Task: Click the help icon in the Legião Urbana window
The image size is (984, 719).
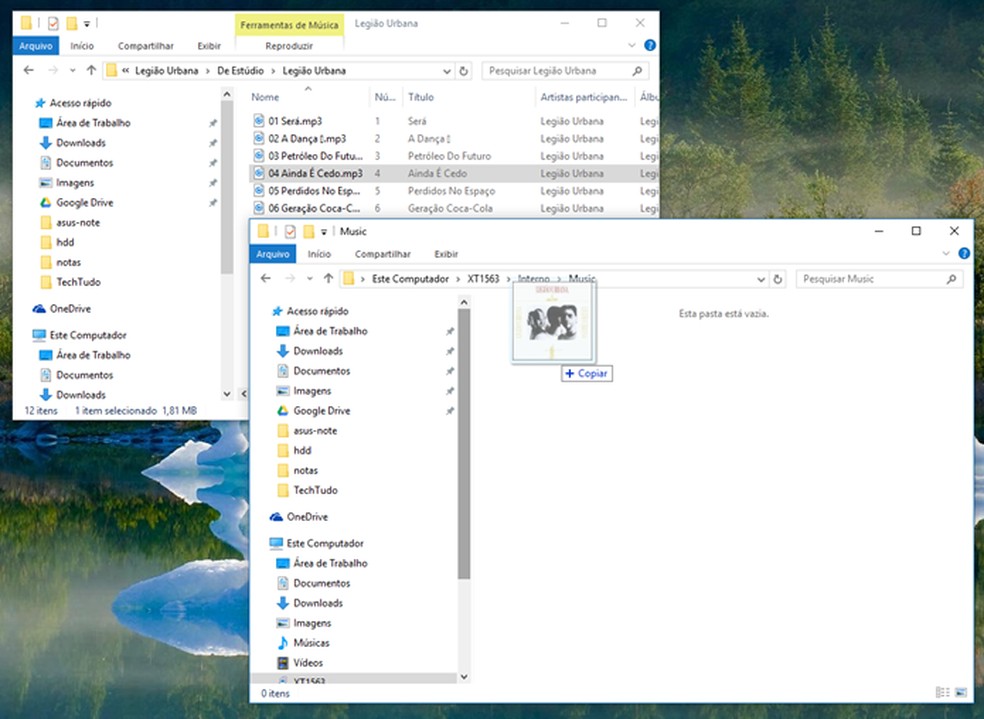Action: [650, 46]
